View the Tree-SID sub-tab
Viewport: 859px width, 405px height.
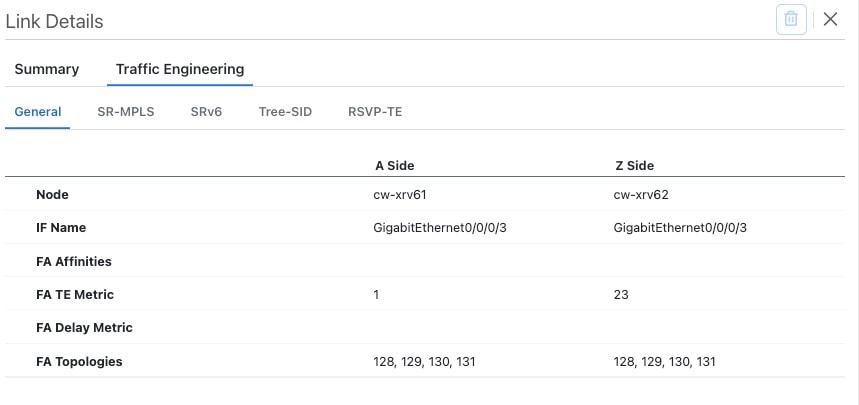click(285, 112)
